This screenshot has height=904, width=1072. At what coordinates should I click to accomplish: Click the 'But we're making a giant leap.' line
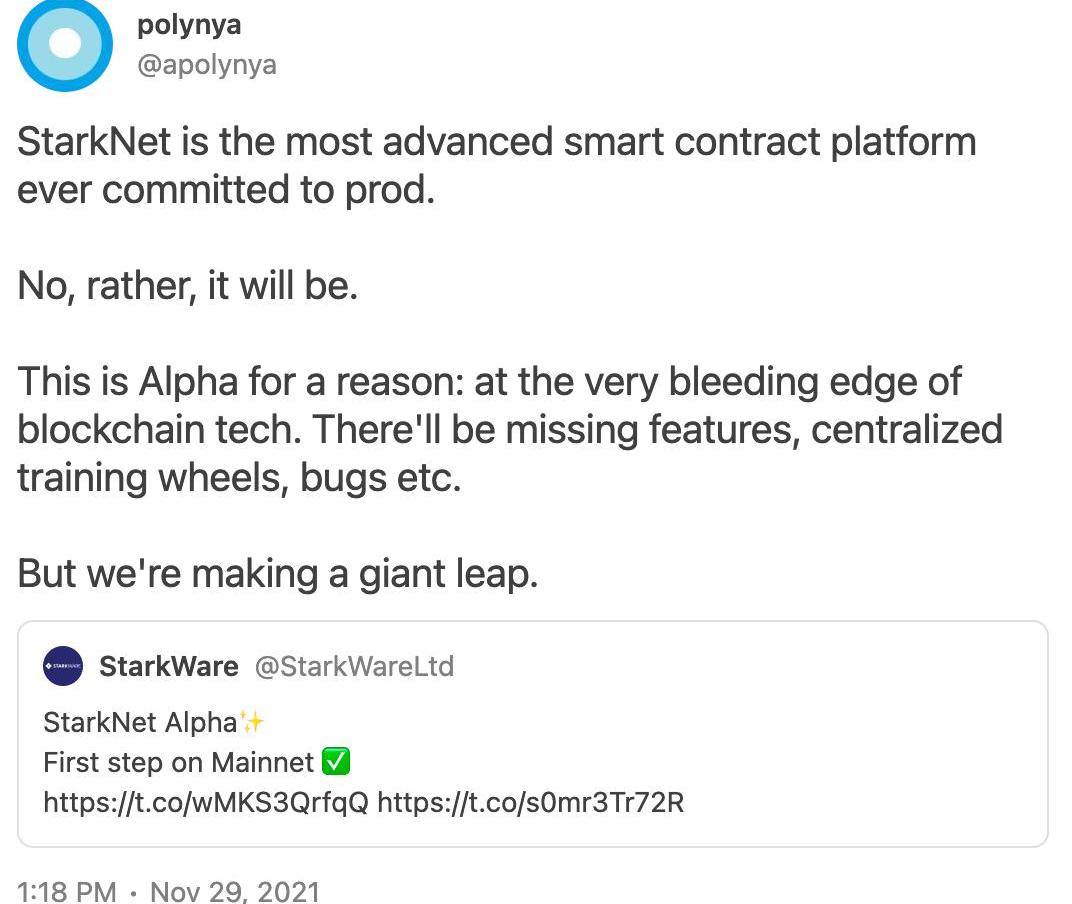click(x=278, y=574)
